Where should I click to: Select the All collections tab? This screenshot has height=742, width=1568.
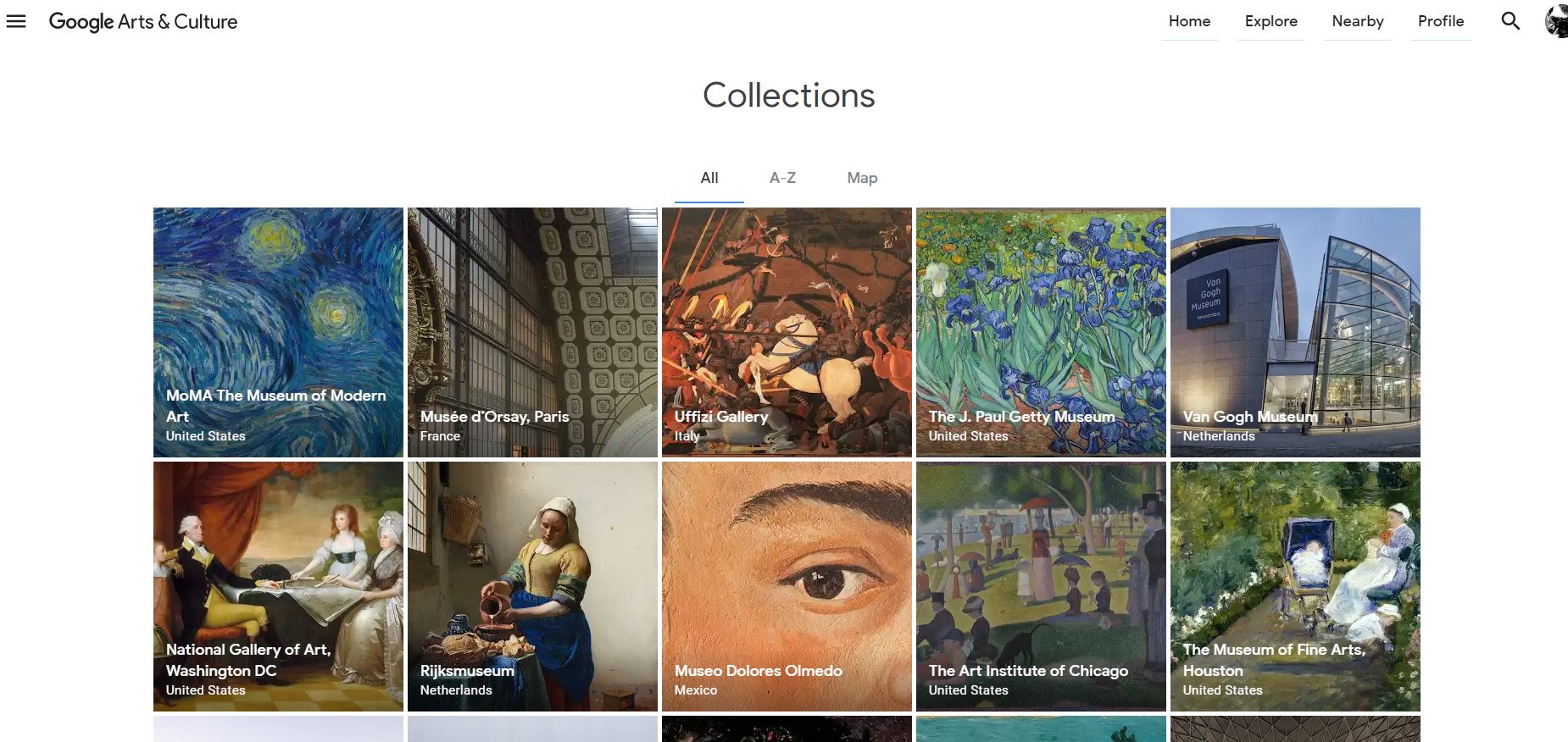tap(709, 178)
